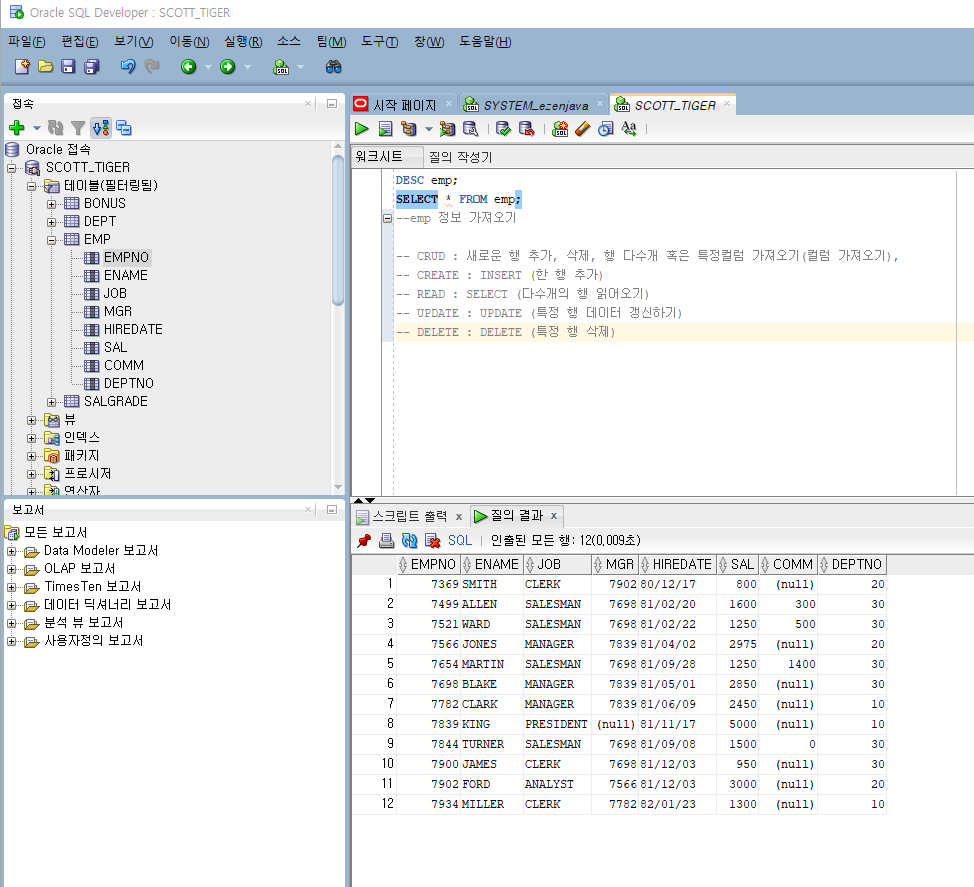
Task: Open dropdown next to new connection plus
Action: pyautogui.click(x=37, y=128)
